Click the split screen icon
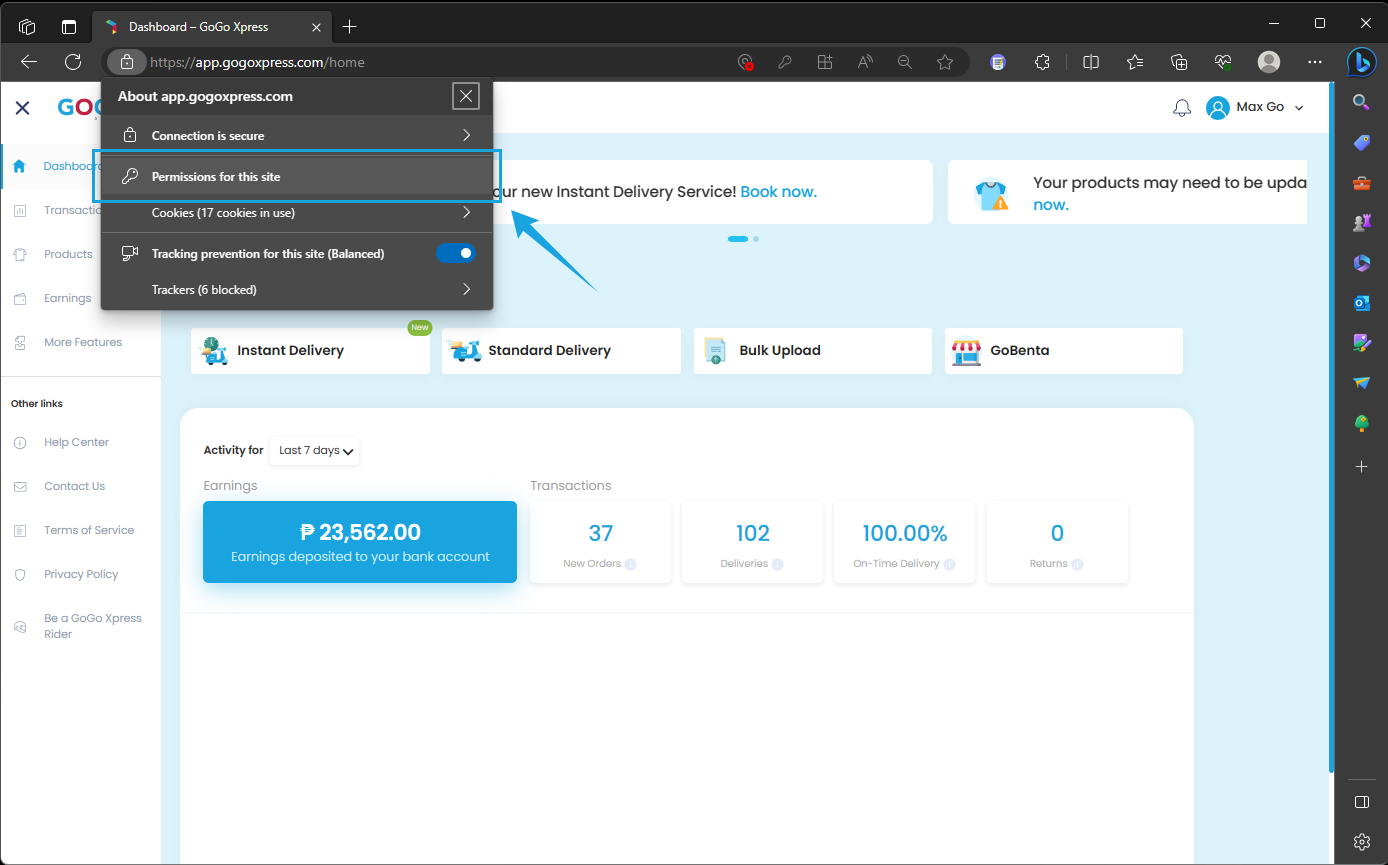1388x865 pixels. 1091,62
